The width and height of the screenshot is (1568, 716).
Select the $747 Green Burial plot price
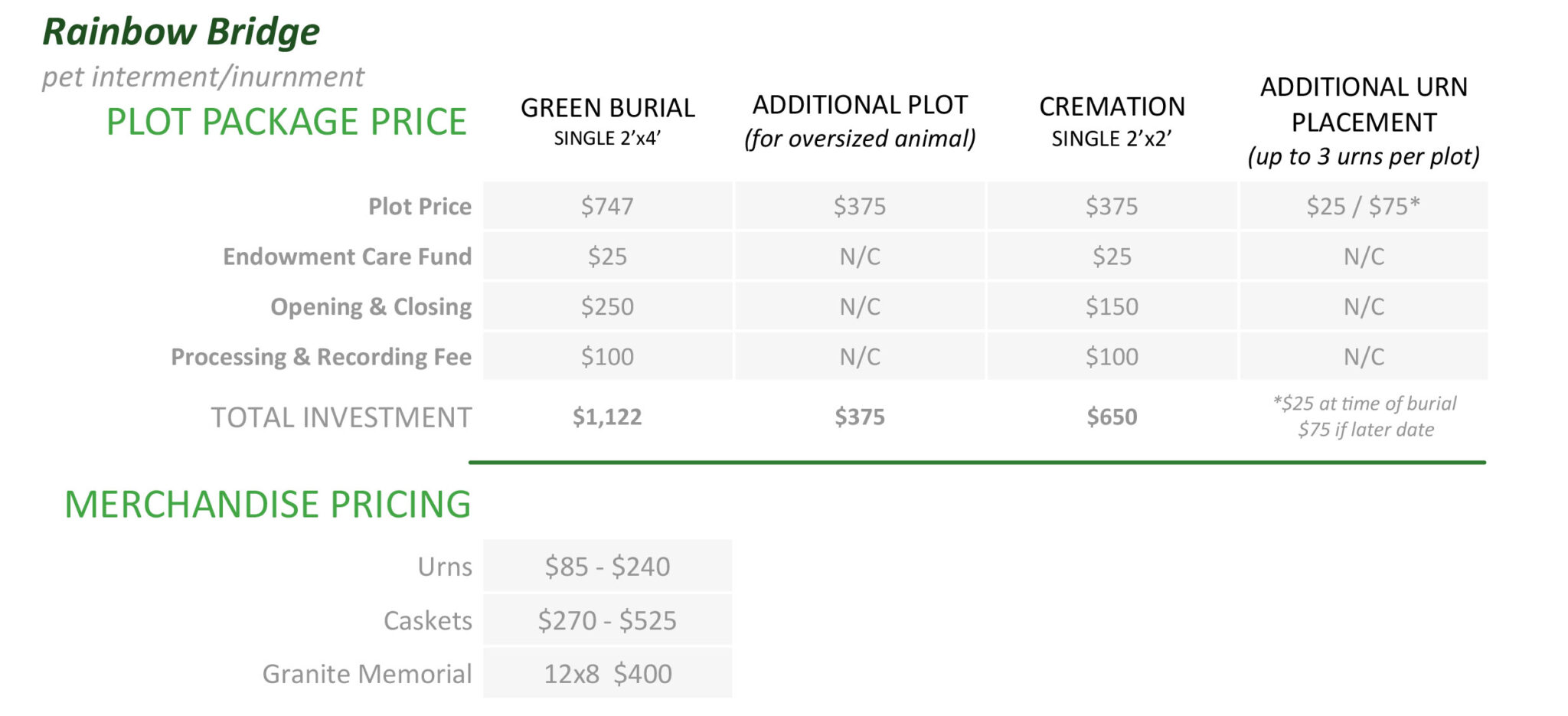point(607,206)
